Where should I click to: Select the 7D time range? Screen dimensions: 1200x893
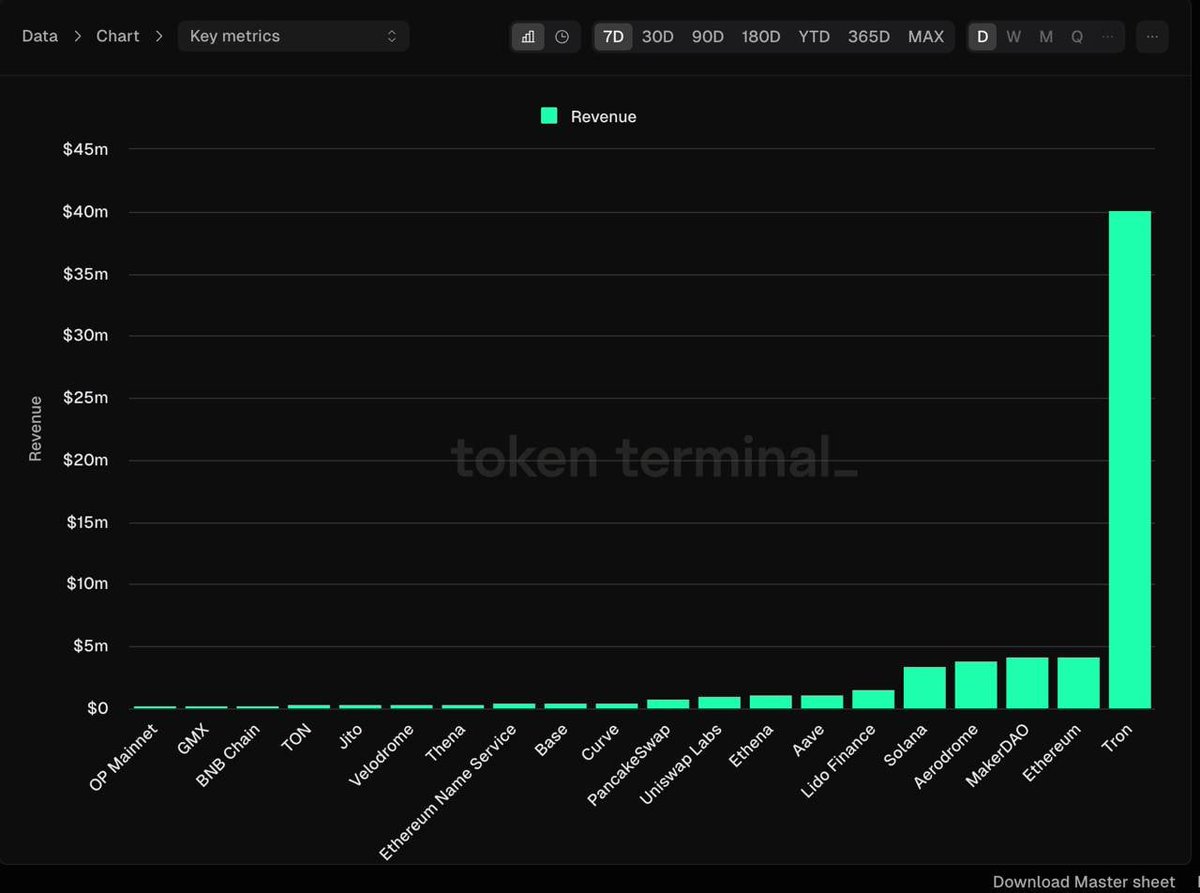pyautogui.click(x=613, y=37)
